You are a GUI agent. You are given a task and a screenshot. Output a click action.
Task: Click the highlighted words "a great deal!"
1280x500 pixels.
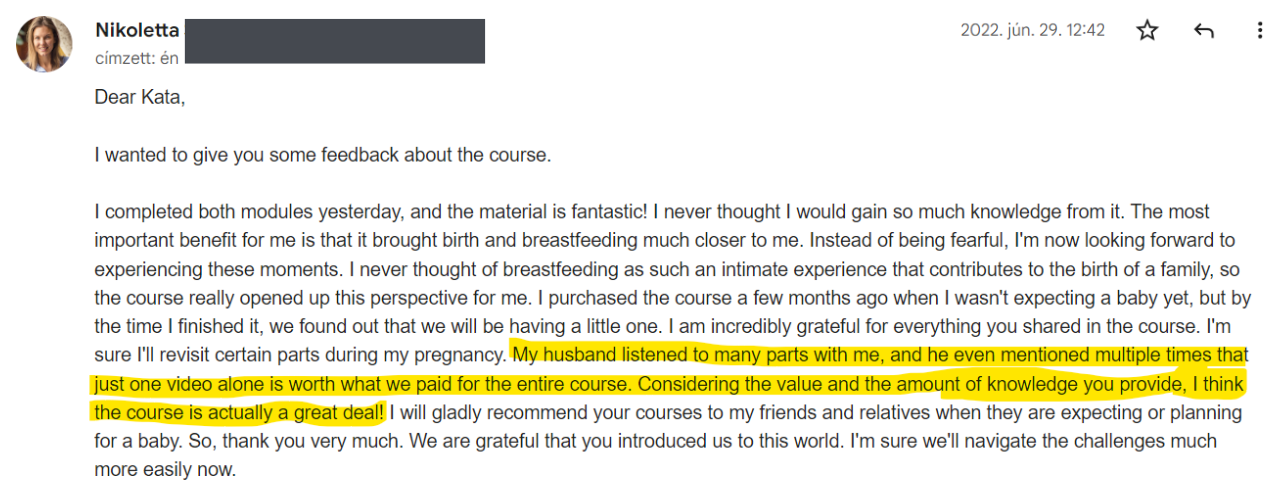click(332, 412)
